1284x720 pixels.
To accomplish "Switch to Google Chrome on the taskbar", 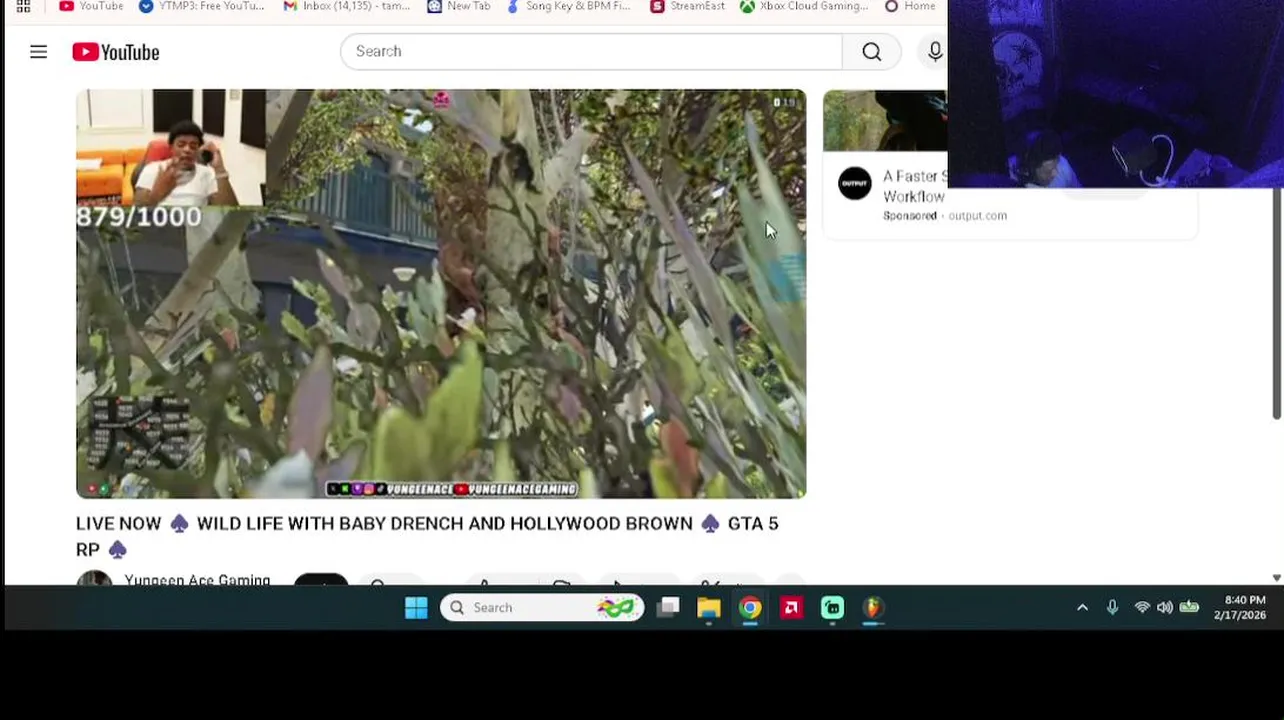I will (750, 608).
